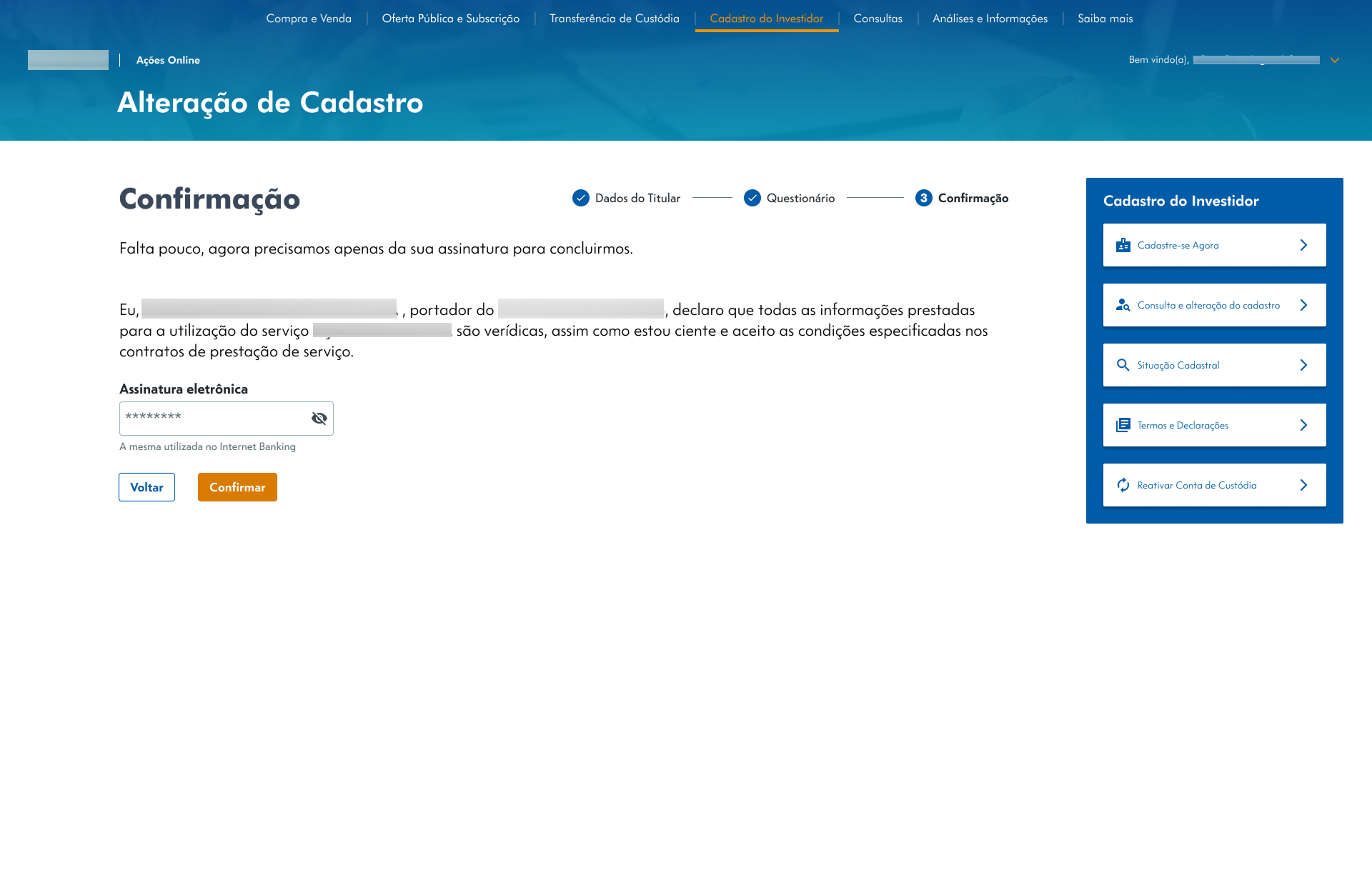
Task: Click the step 3 Confirmação circle
Action: (923, 198)
